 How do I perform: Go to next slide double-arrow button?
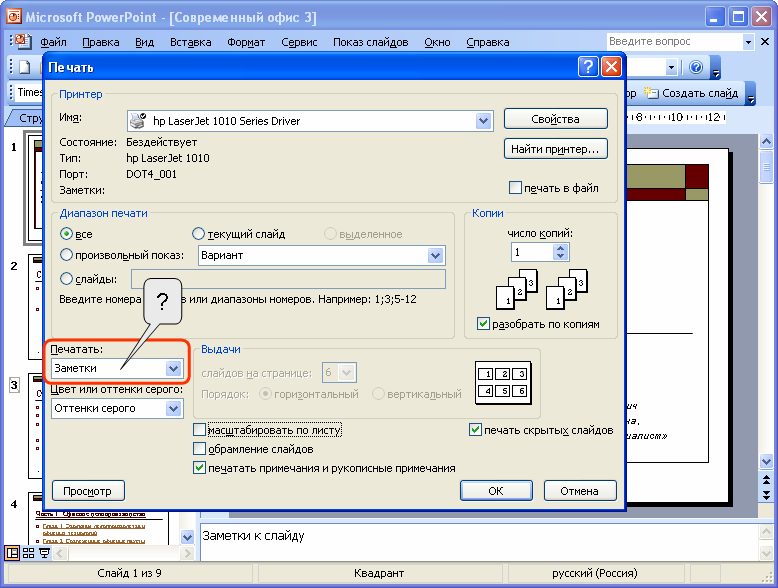coord(766,495)
